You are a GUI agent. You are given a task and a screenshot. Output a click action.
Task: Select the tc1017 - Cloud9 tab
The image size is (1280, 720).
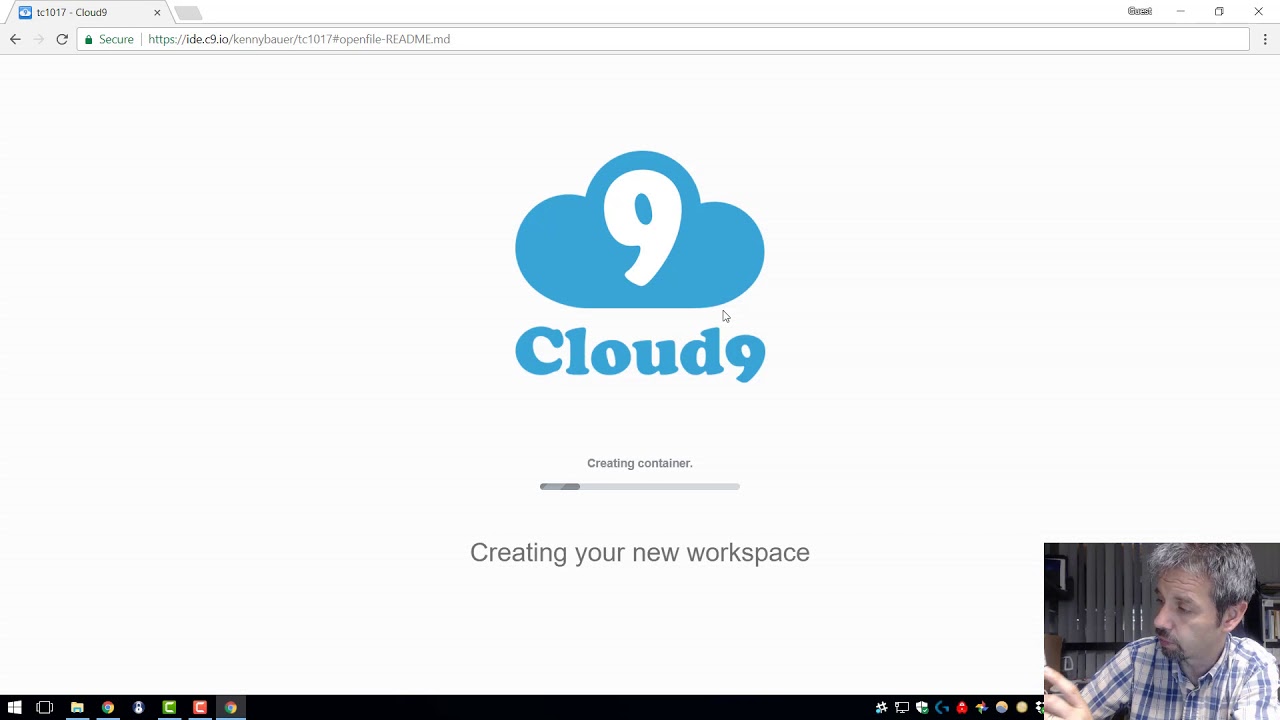pyautogui.click(x=90, y=12)
